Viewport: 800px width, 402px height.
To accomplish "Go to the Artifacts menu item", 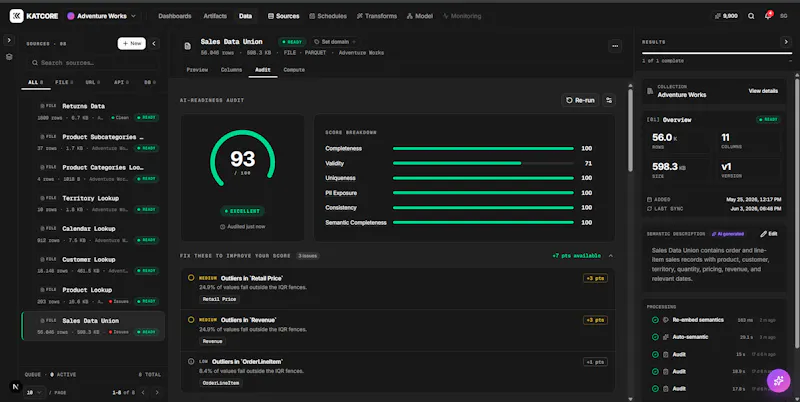I will (x=215, y=16).
